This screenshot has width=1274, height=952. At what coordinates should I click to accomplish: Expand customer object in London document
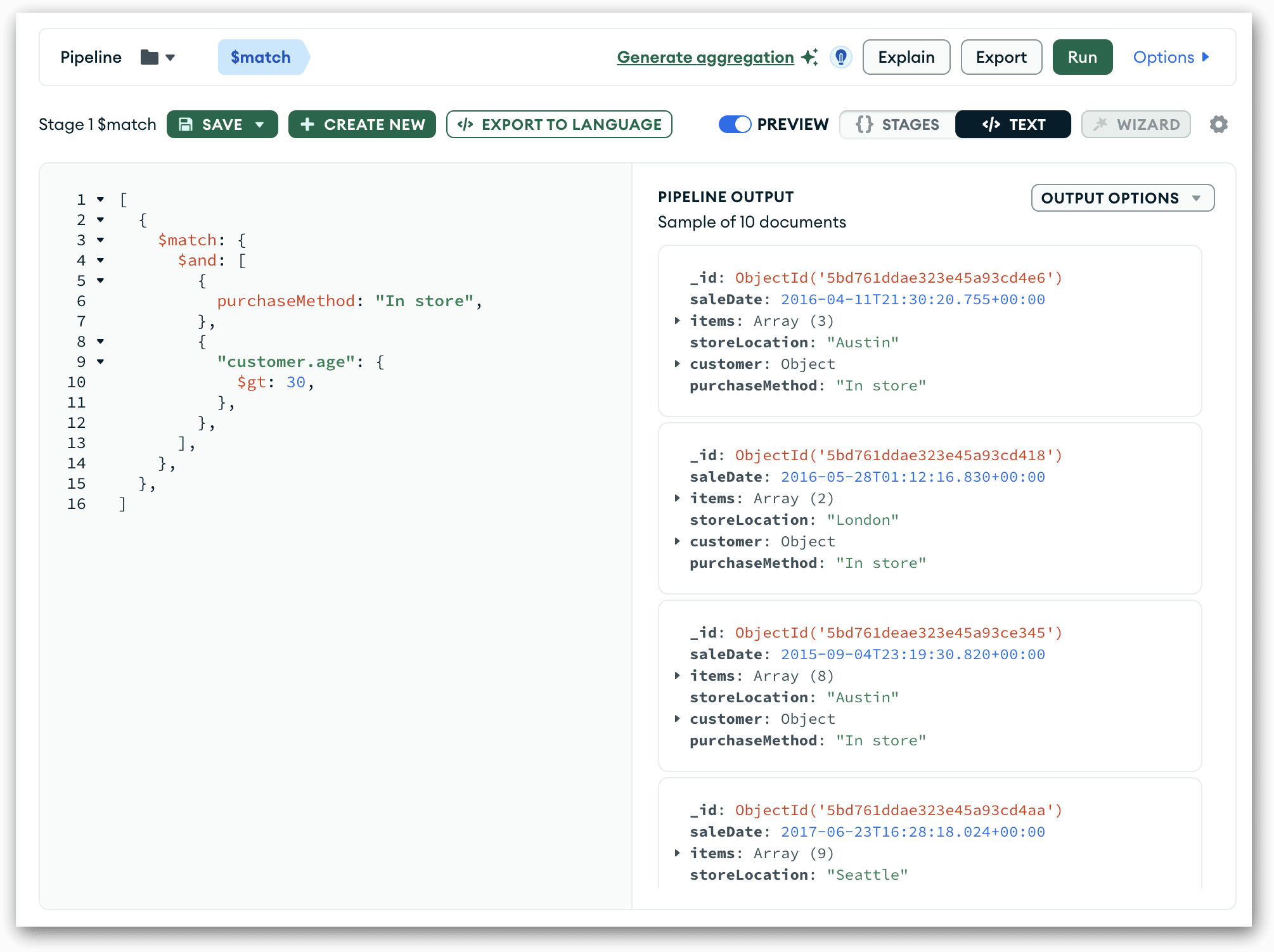[678, 541]
